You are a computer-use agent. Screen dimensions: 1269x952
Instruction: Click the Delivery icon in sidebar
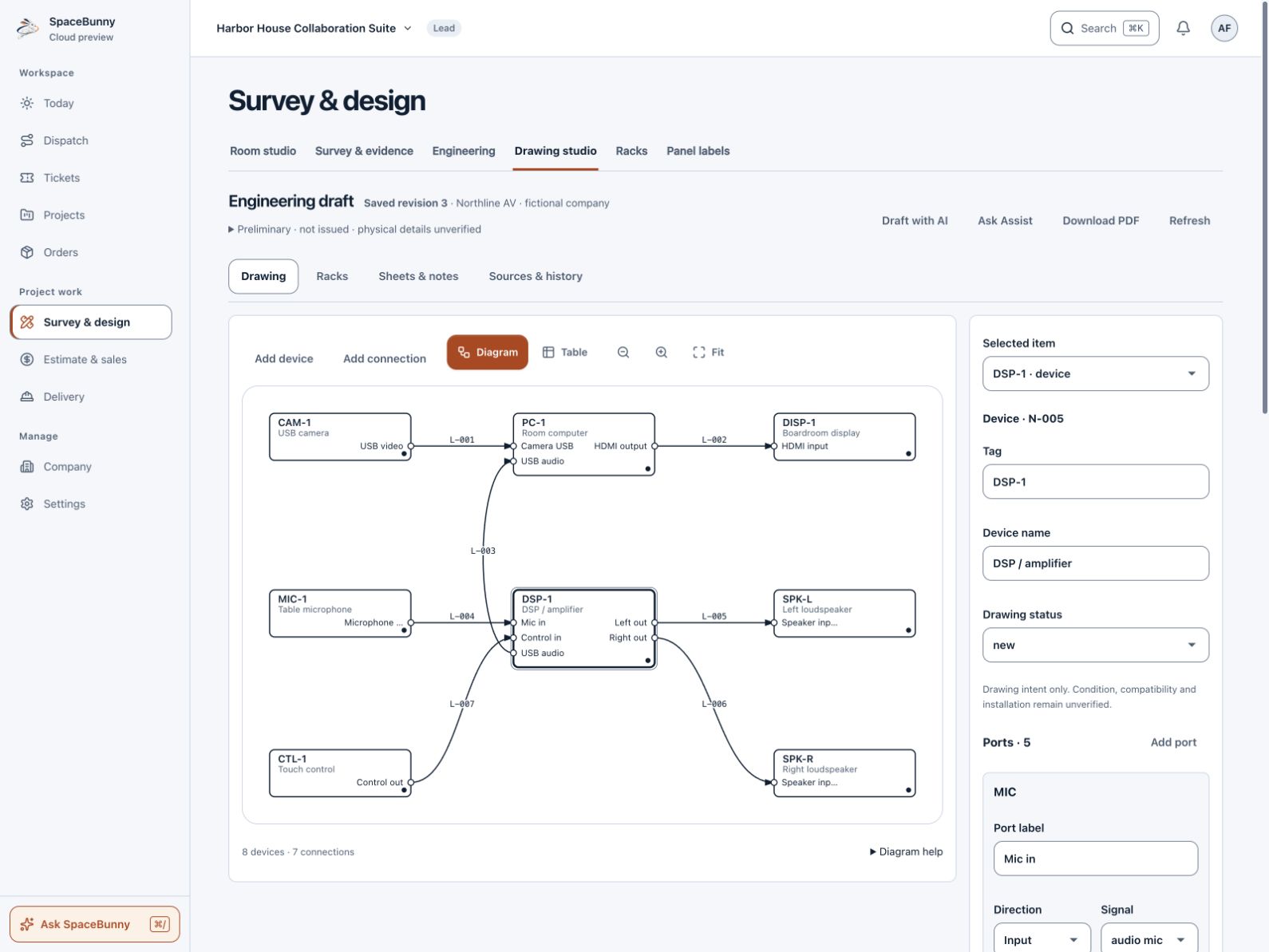click(27, 397)
